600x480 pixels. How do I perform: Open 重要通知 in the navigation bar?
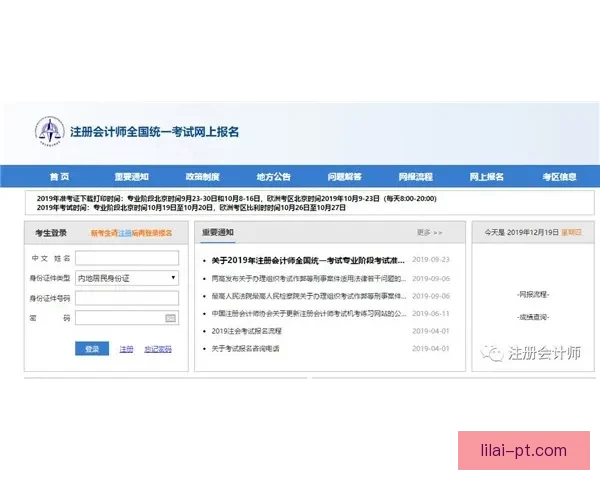click(131, 176)
